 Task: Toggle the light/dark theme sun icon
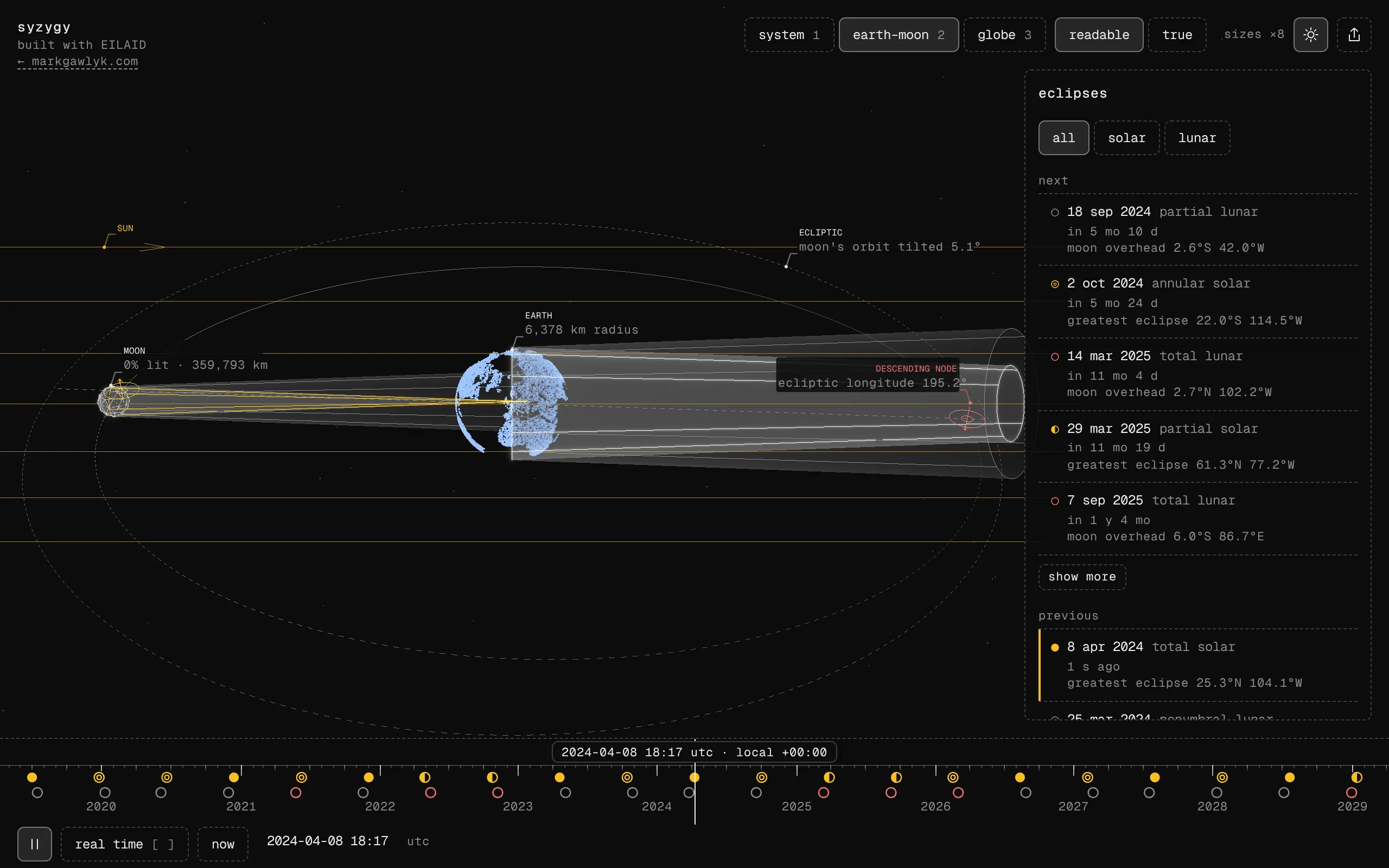tap(1310, 34)
